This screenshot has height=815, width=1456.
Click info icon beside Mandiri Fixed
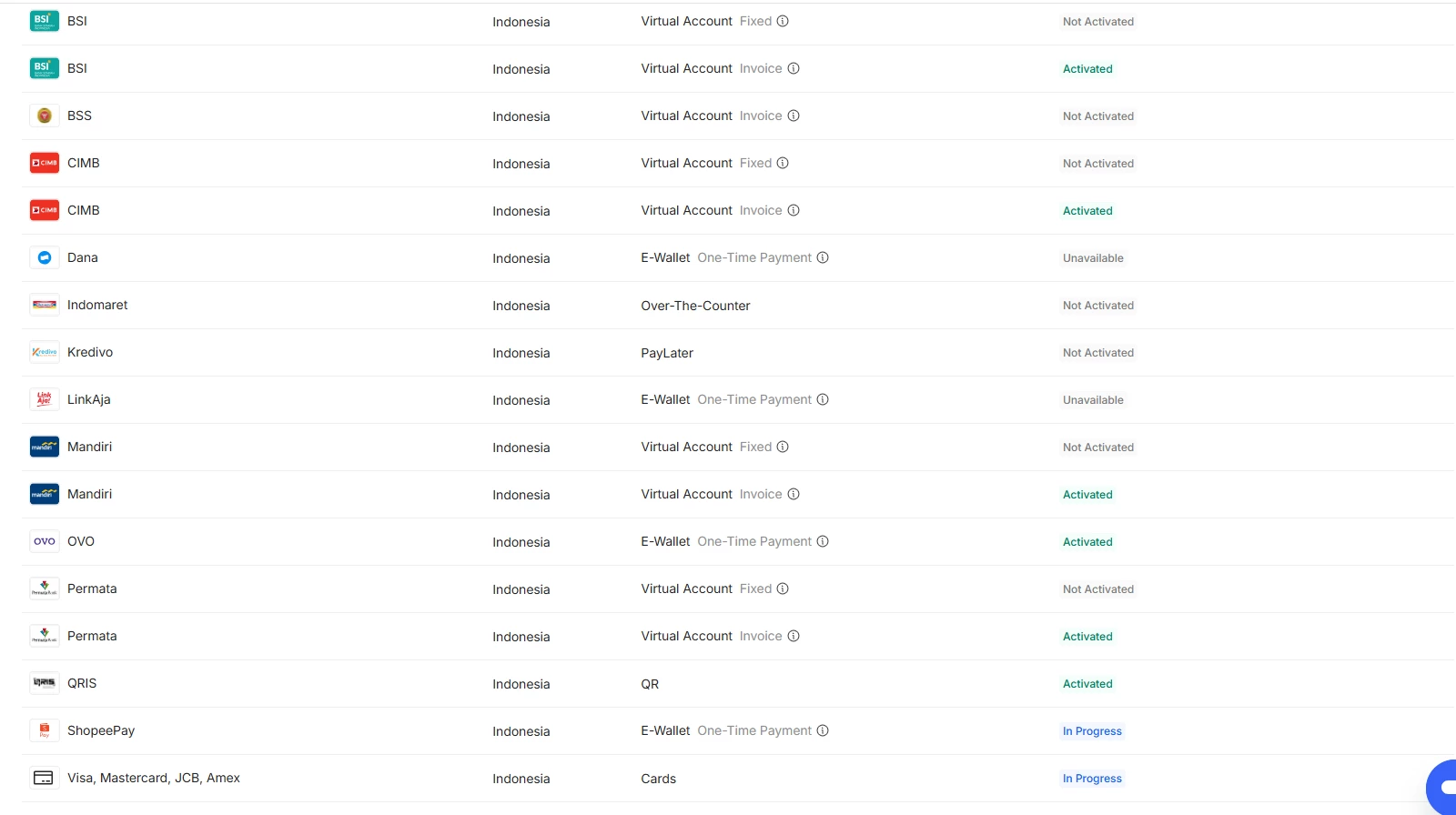tap(783, 447)
